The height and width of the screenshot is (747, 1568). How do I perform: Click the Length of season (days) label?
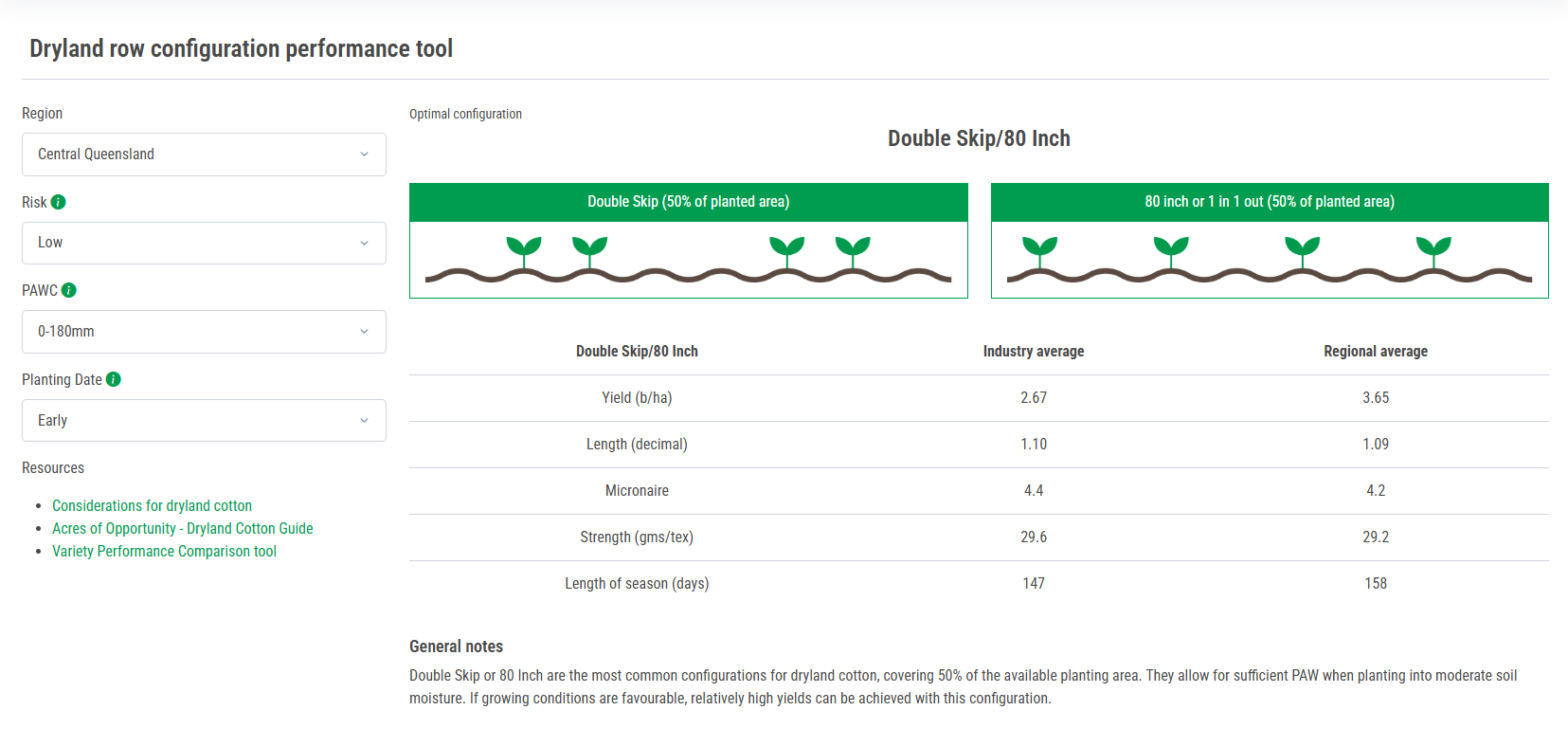pos(637,583)
